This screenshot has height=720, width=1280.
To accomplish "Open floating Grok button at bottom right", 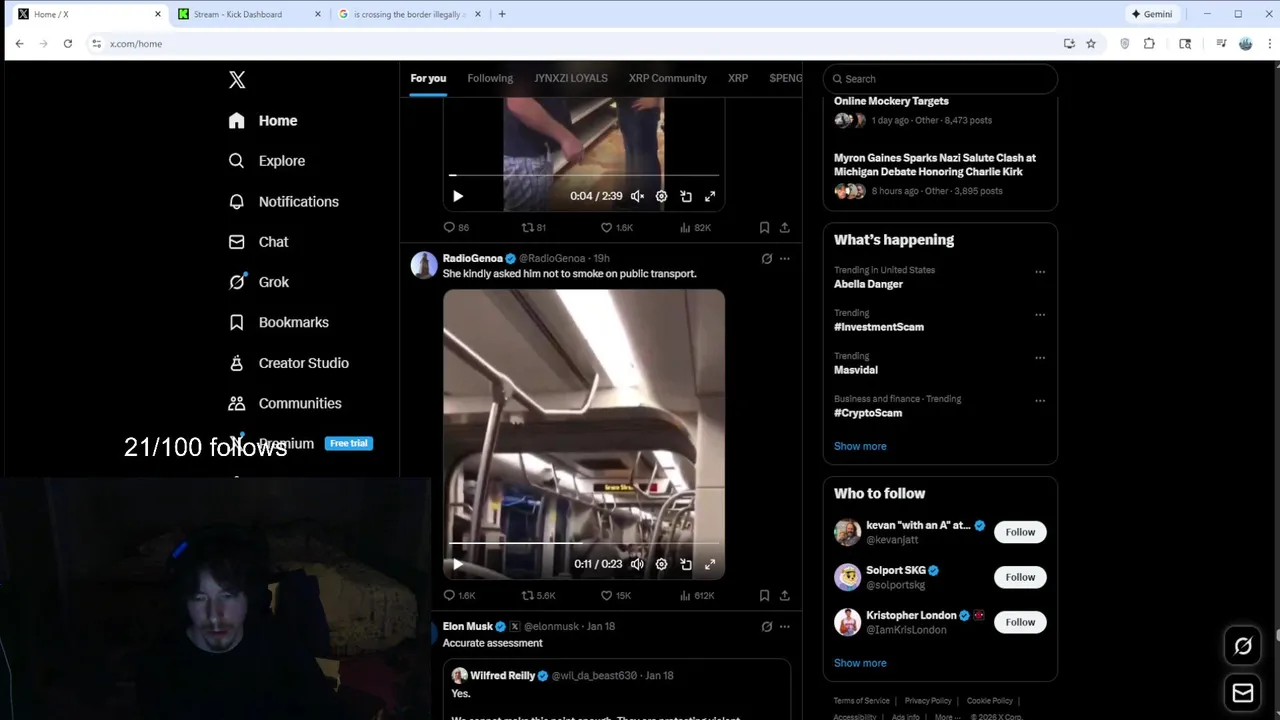I will [x=1243, y=646].
